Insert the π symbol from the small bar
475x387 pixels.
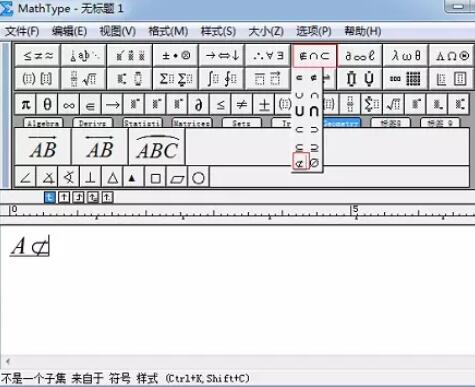(26, 105)
